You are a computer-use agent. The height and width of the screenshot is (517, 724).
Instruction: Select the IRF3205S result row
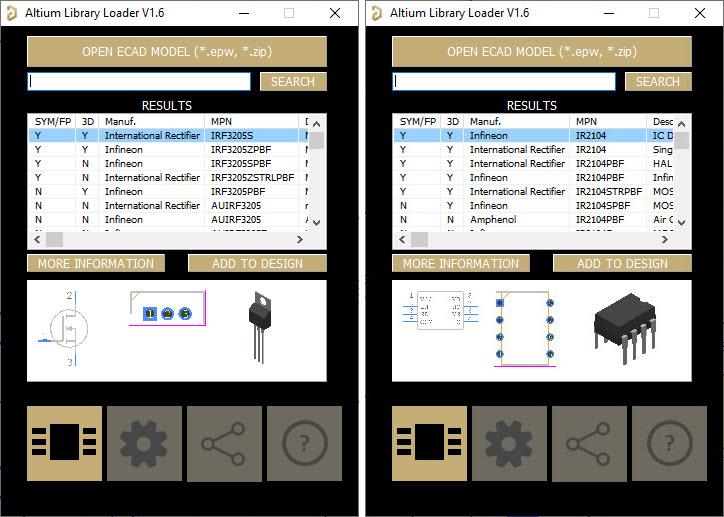(x=168, y=135)
